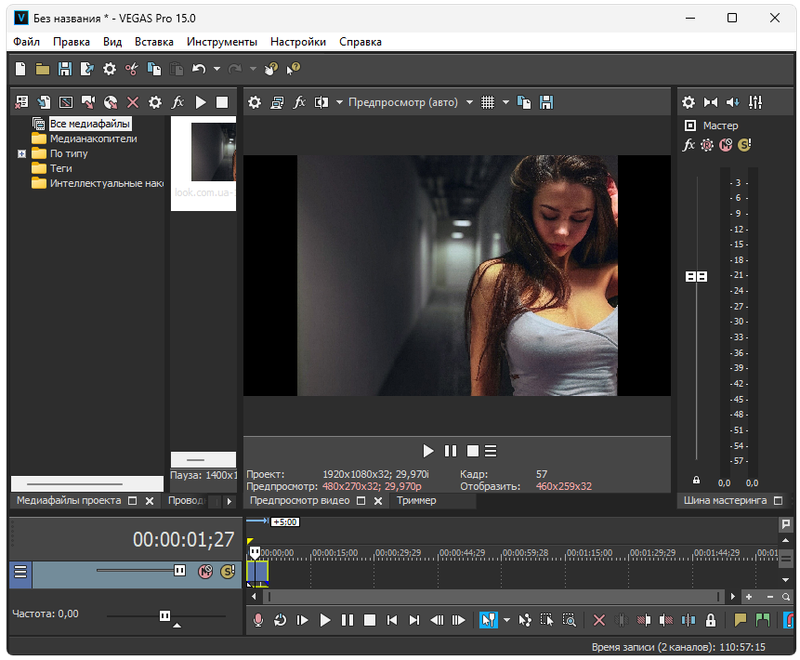Solo the video track with its S icon
Viewport: 800px width, 660px height.
(228, 571)
